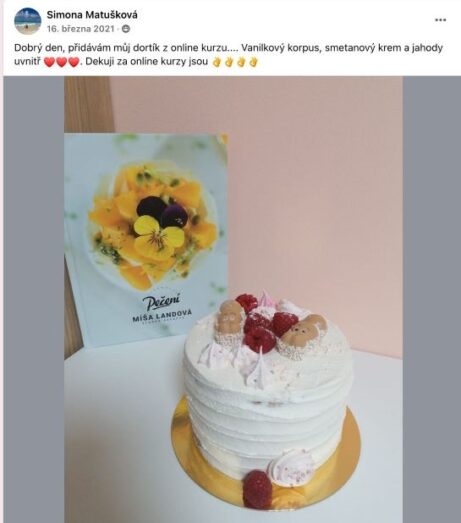The width and height of the screenshot is (461, 523).
Task: Click the post caption text about Vanilkový korpus
Action: (228, 55)
